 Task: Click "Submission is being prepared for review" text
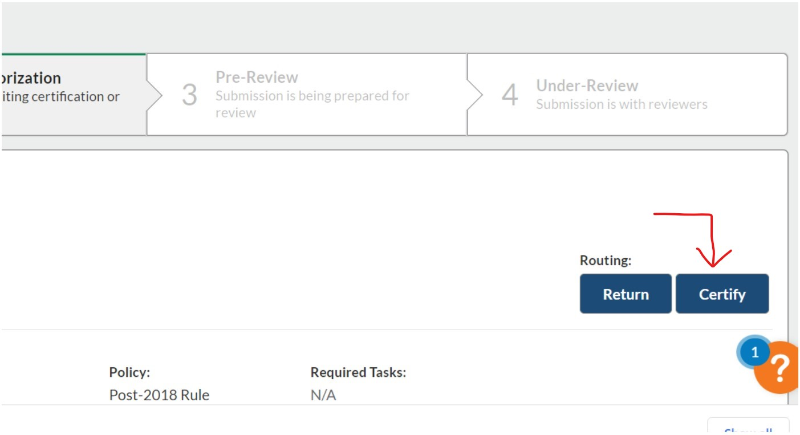point(312,104)
